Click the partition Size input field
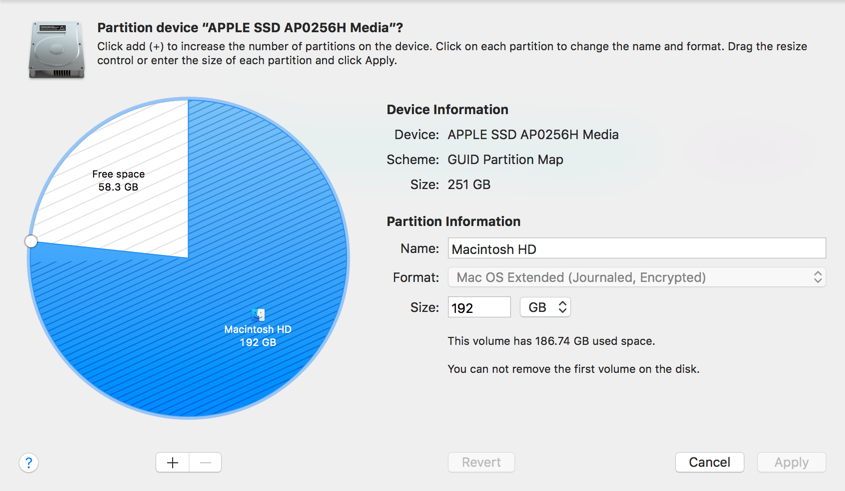Viewport: 845px width, 491px height. (479, 307)
